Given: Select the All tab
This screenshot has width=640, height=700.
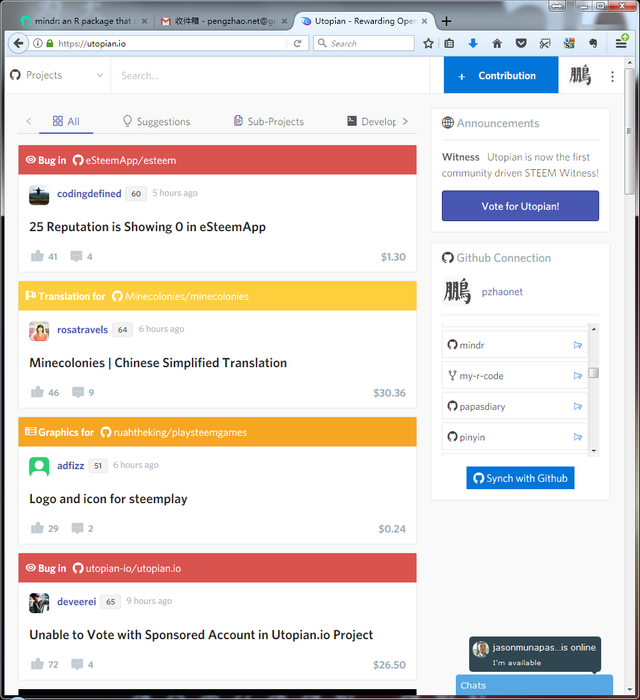Looking at the screenshot, I should 66,121.
